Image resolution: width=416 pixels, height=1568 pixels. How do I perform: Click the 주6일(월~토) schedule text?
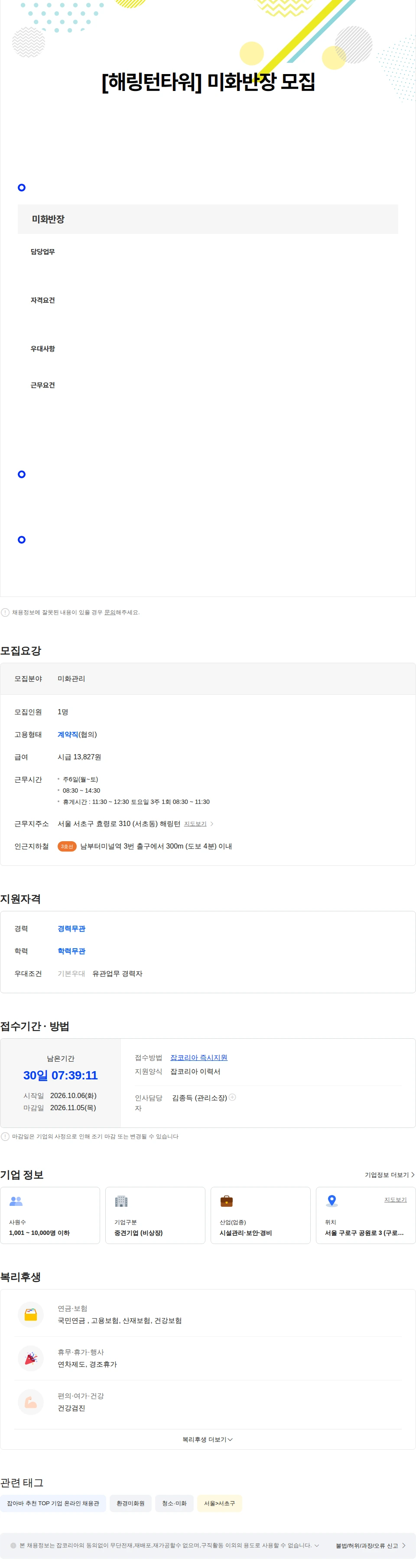pyautogui.click(x=81, y=779)
